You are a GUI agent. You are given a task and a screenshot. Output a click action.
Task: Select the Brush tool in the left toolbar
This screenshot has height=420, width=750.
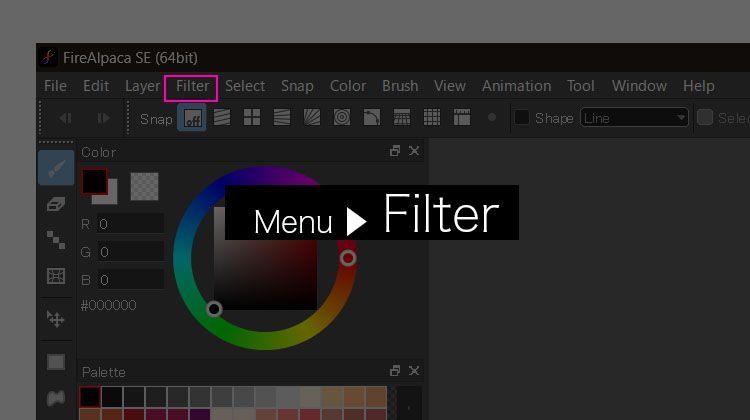point(56,168)
